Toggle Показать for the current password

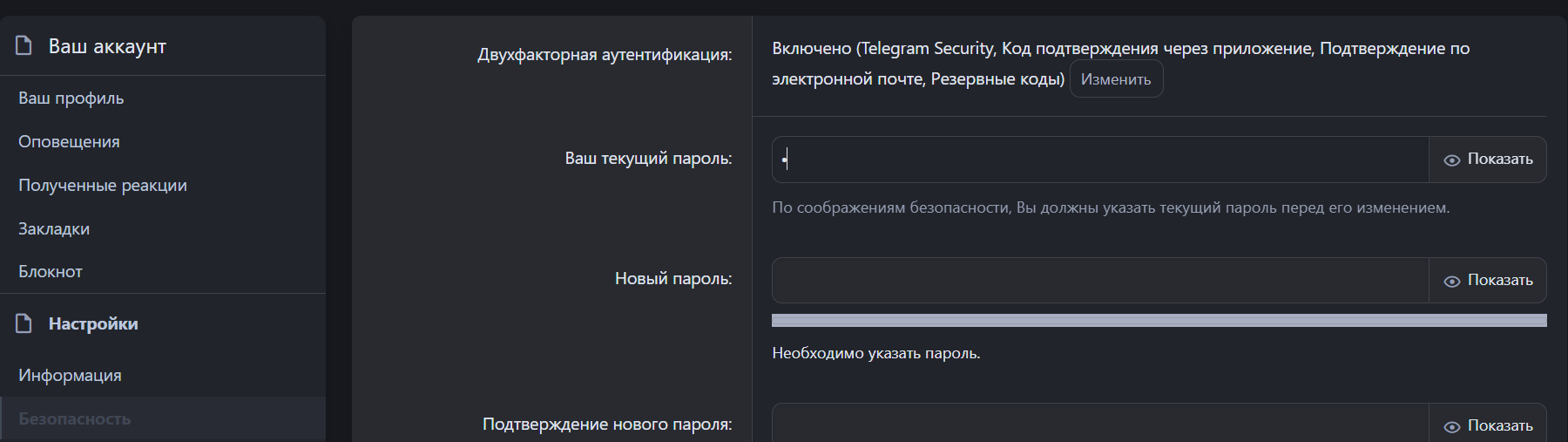(x=1488, y=160)
